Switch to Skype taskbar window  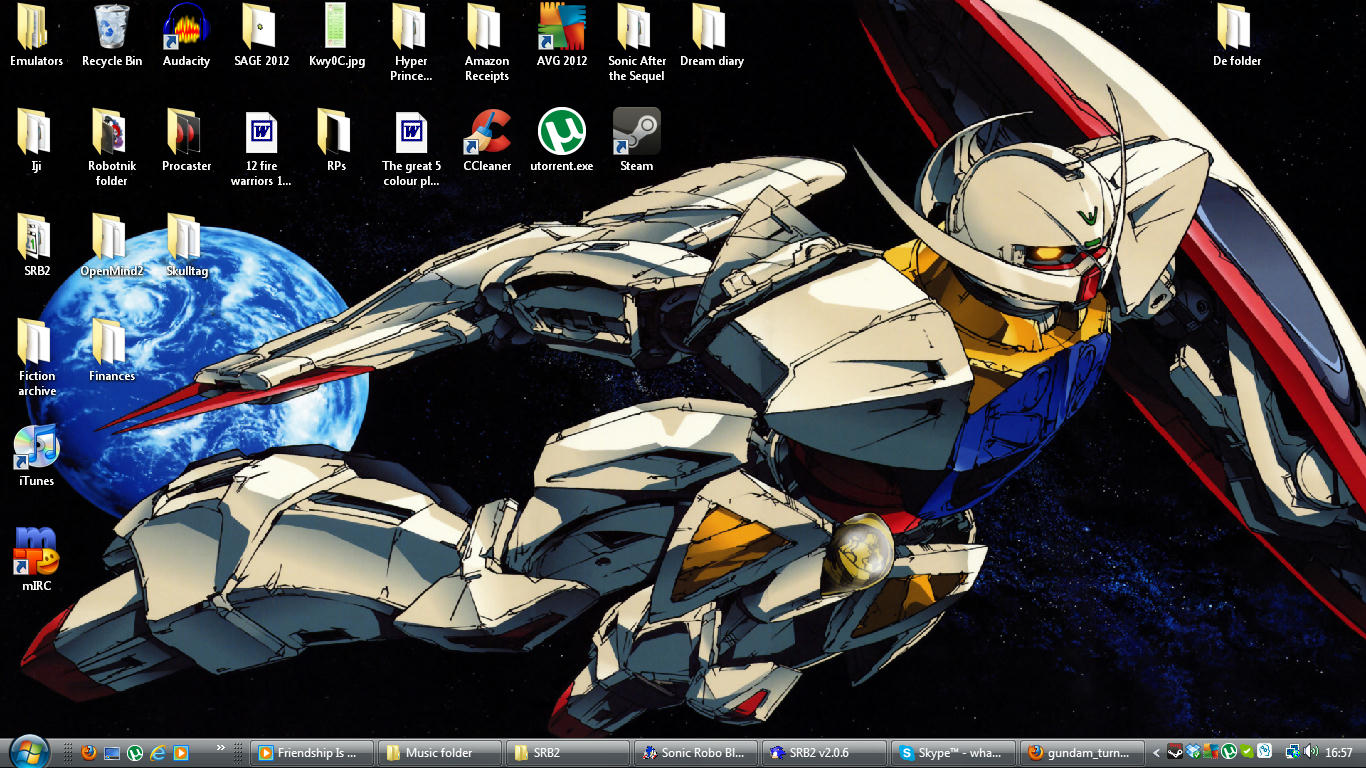[953, 752]
